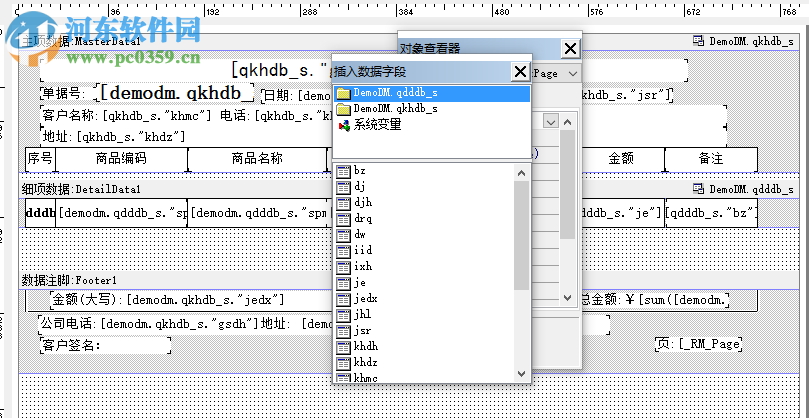Viewport: 809px width, 418px height.
Task: Select the 客户名称:[qkhdb_s."khmc"] memo
Action: tap(126, 115)
